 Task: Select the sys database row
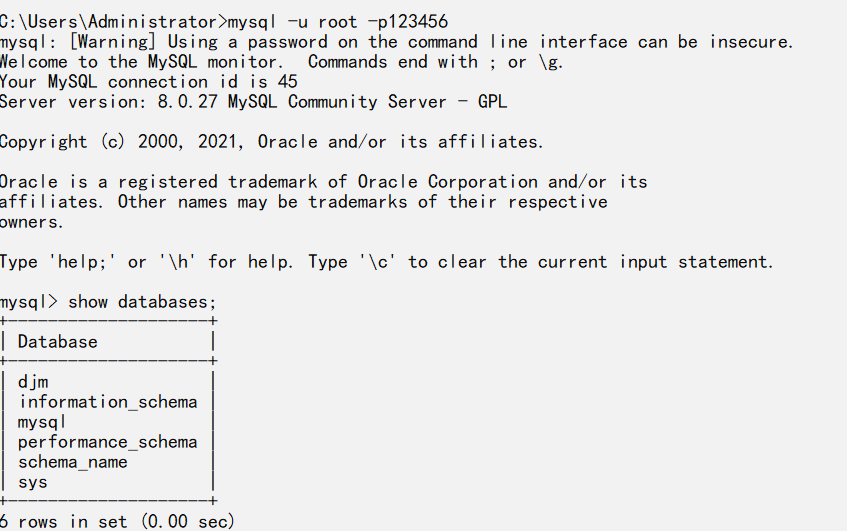tap(32, 482)
